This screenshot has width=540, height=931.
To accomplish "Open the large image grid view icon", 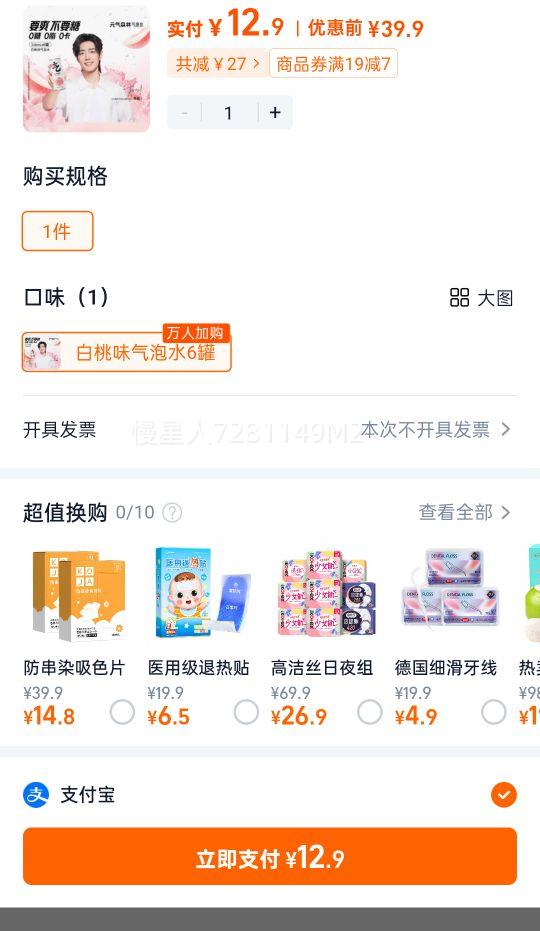I will (x=459, y=297).
